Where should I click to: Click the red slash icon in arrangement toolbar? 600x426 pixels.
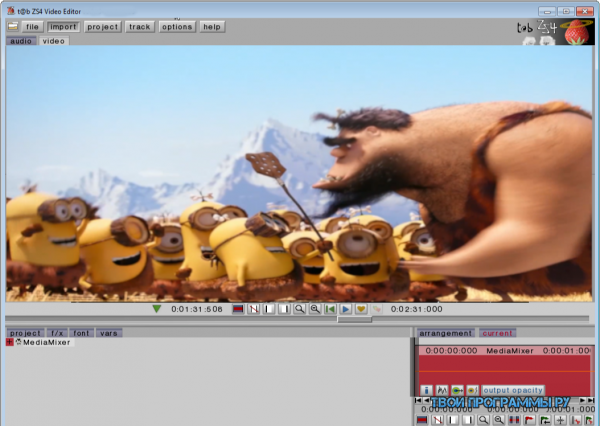tap(437, 420)
